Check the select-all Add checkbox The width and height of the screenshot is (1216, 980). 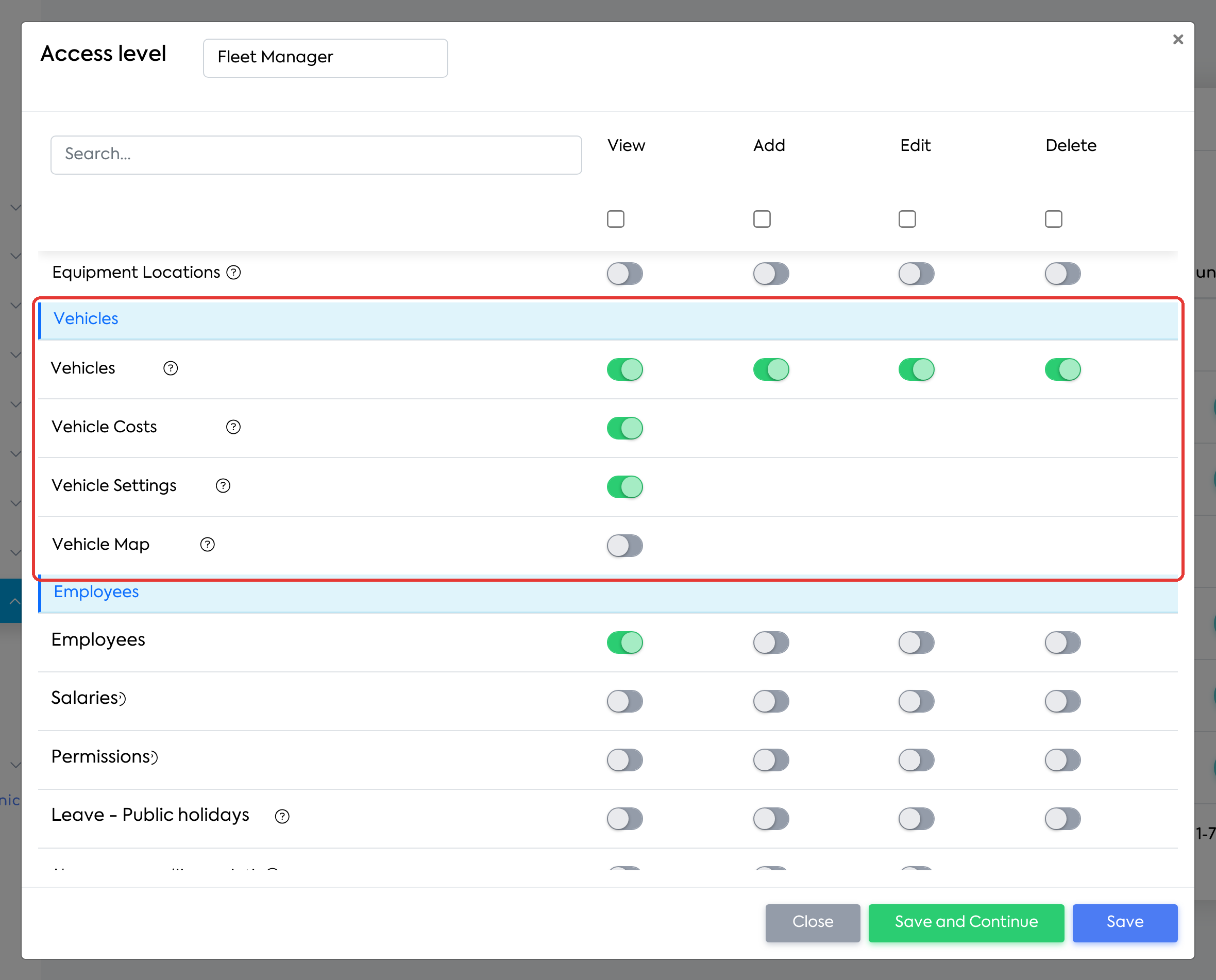coord(762,219)
